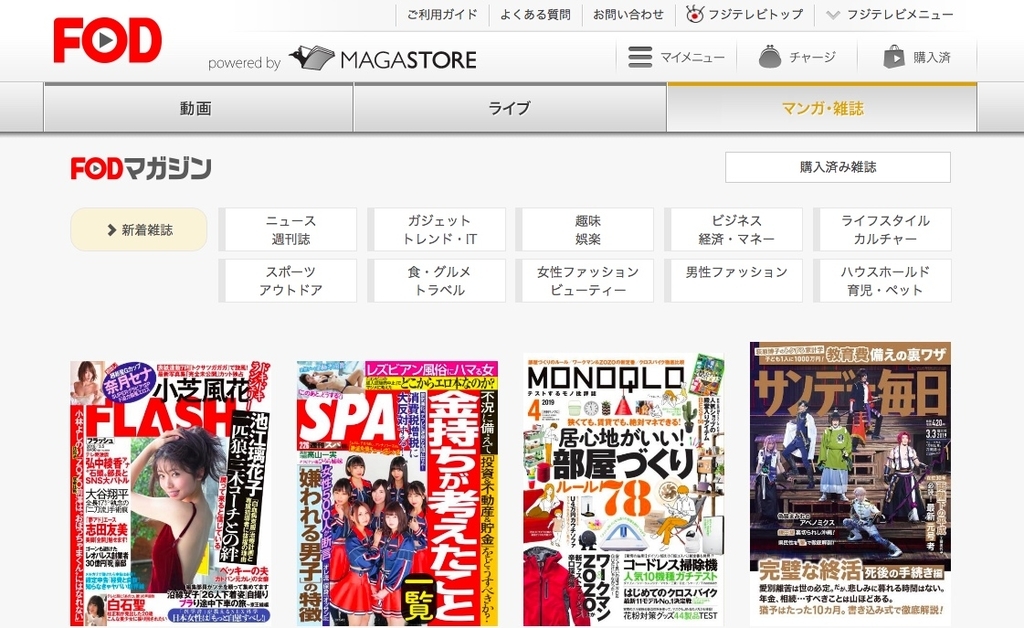Screen dimensions: 1024x628
Task: Click the Fuji TV eye logo icon
Action: [695, 14]
